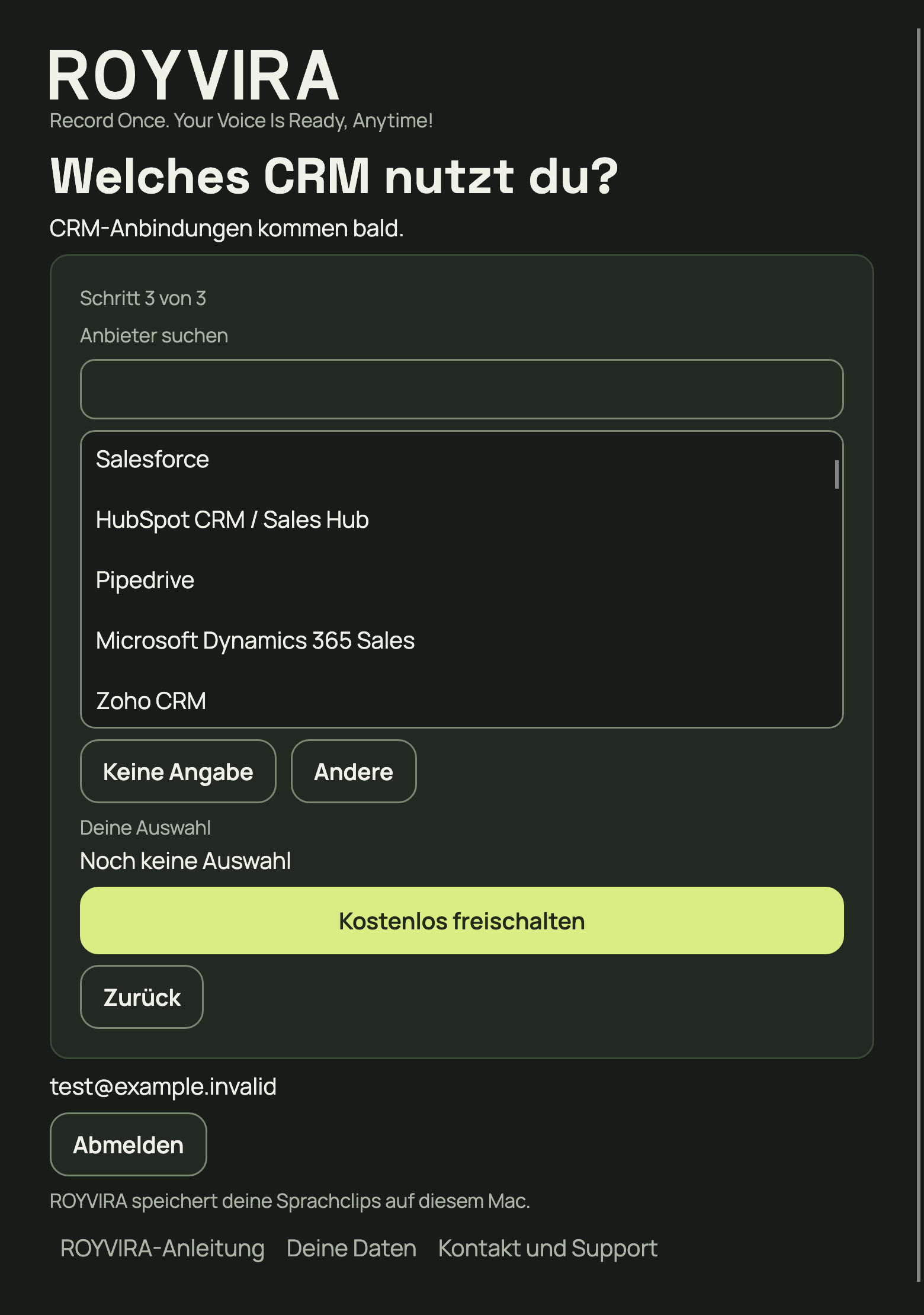This screenshot has height=1315, width=924.
Task: Open Kontakt und Support link
Action: point(548,1248)
